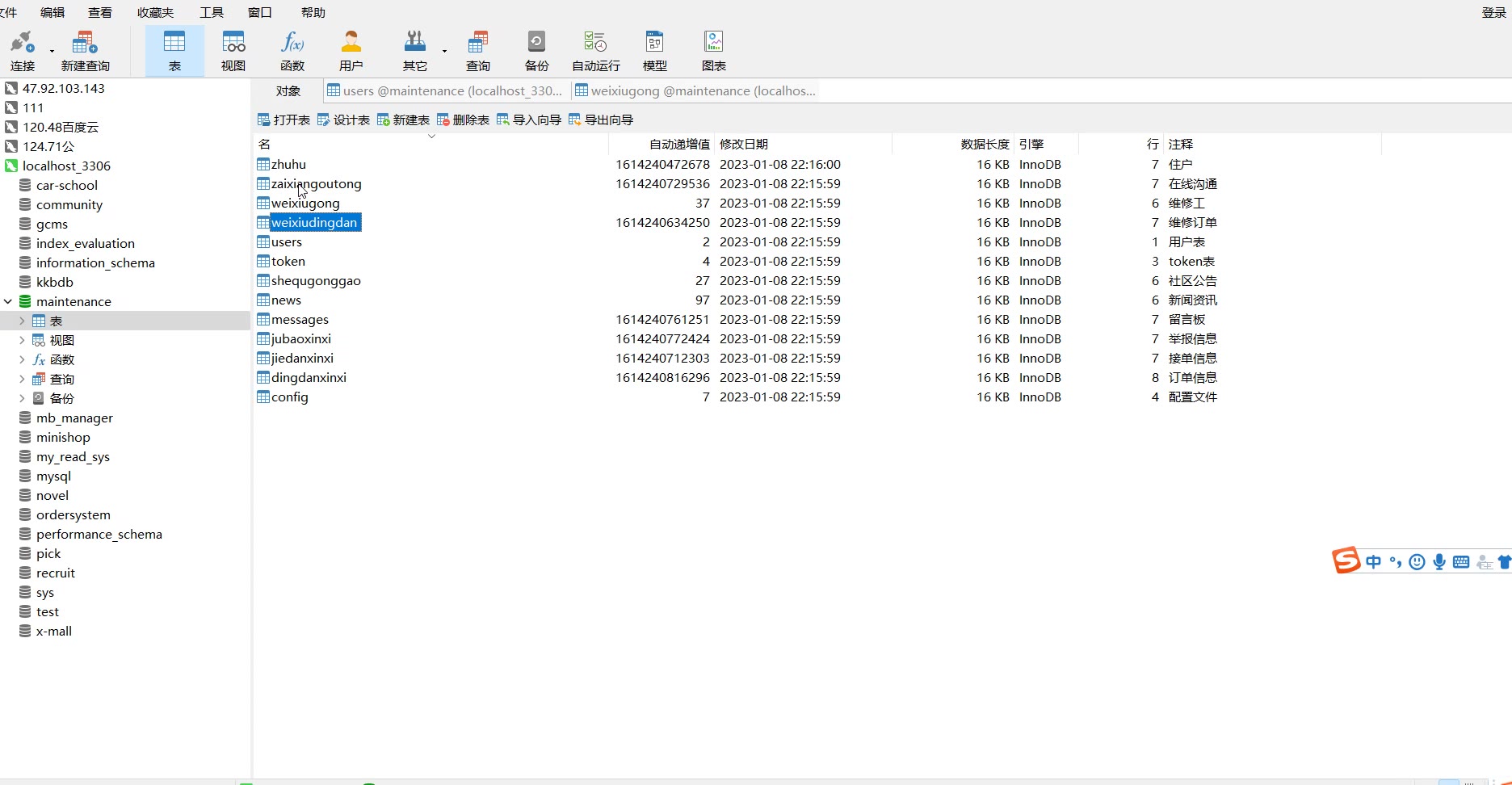
Task: Expand the Tables (表) tree node
Action: (22, 321)
